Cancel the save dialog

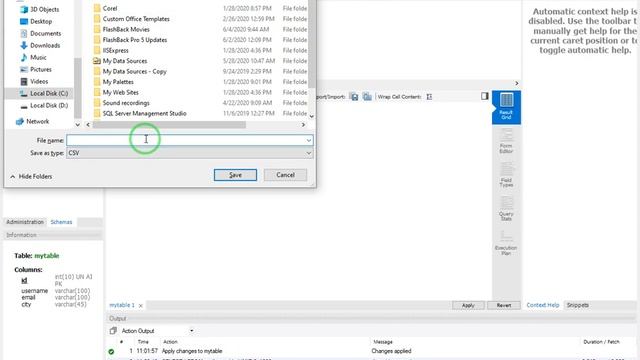coord(285,175)
